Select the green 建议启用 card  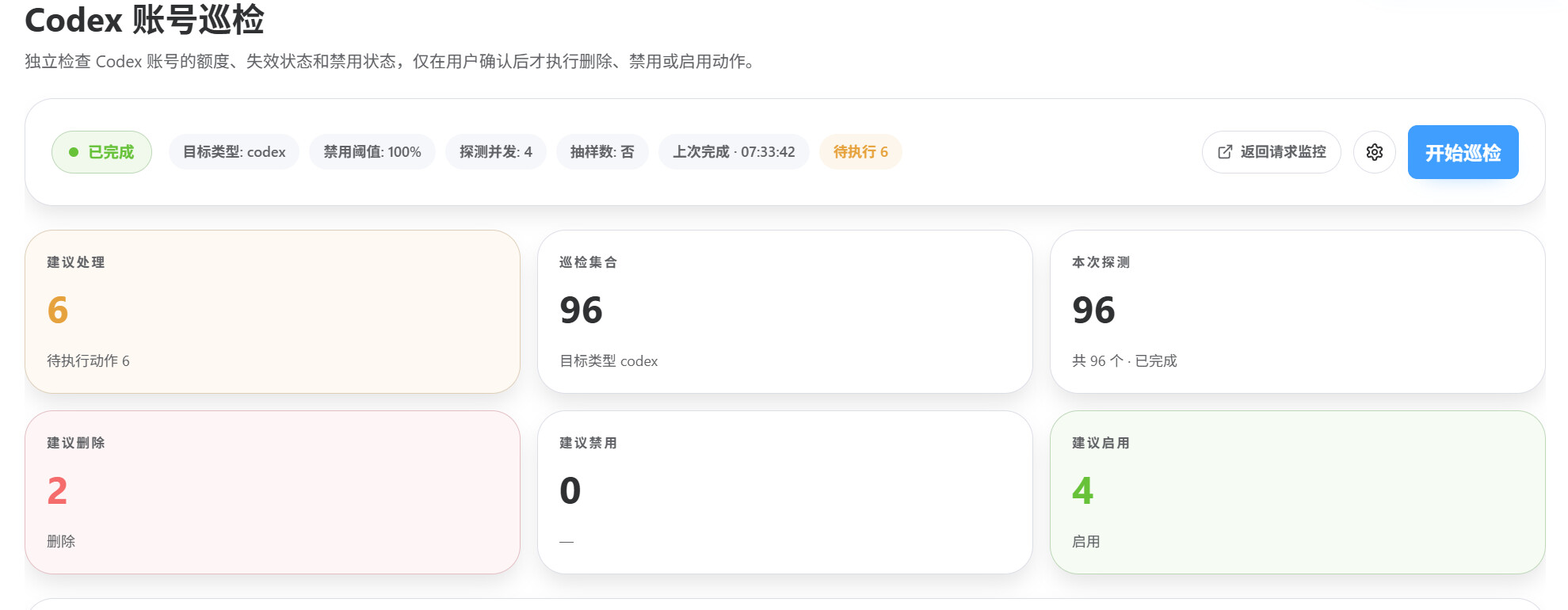1297,492
